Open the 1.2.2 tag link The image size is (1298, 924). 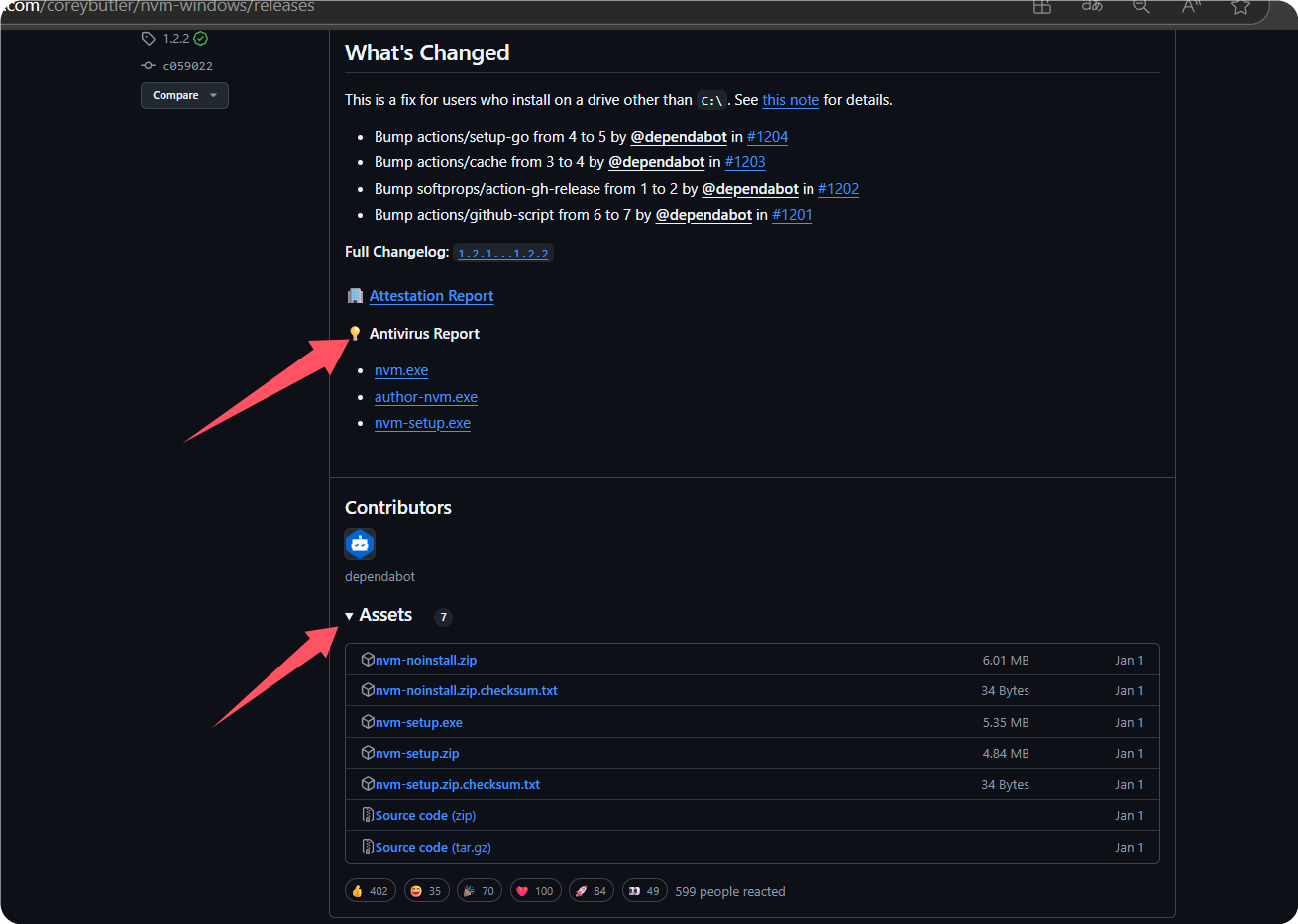[x=176, y=39]
